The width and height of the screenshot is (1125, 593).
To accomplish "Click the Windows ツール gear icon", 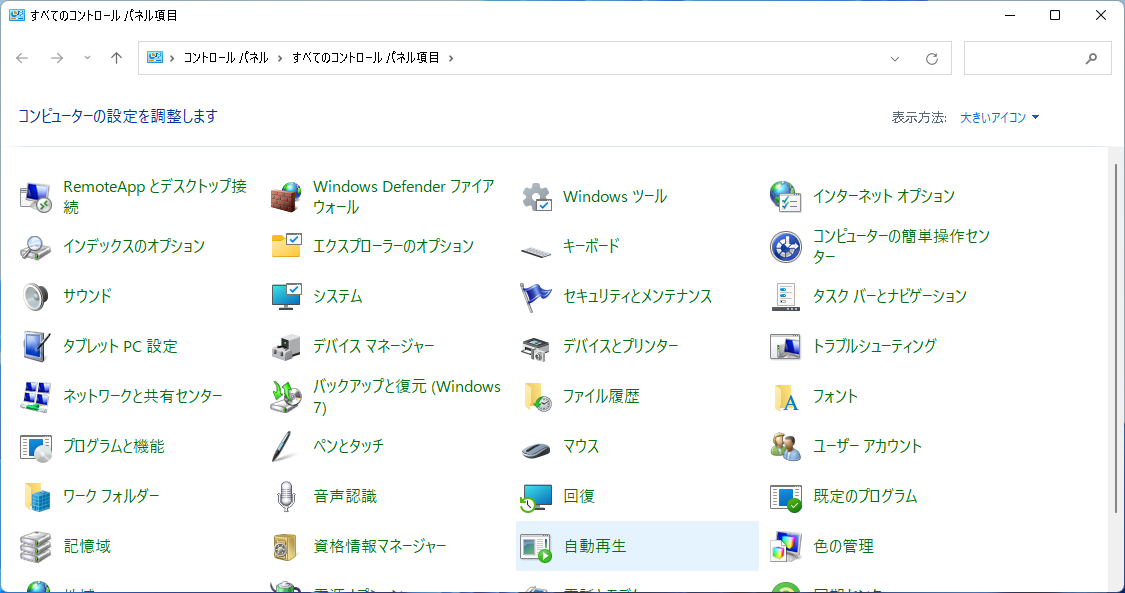I will point(536,196).
